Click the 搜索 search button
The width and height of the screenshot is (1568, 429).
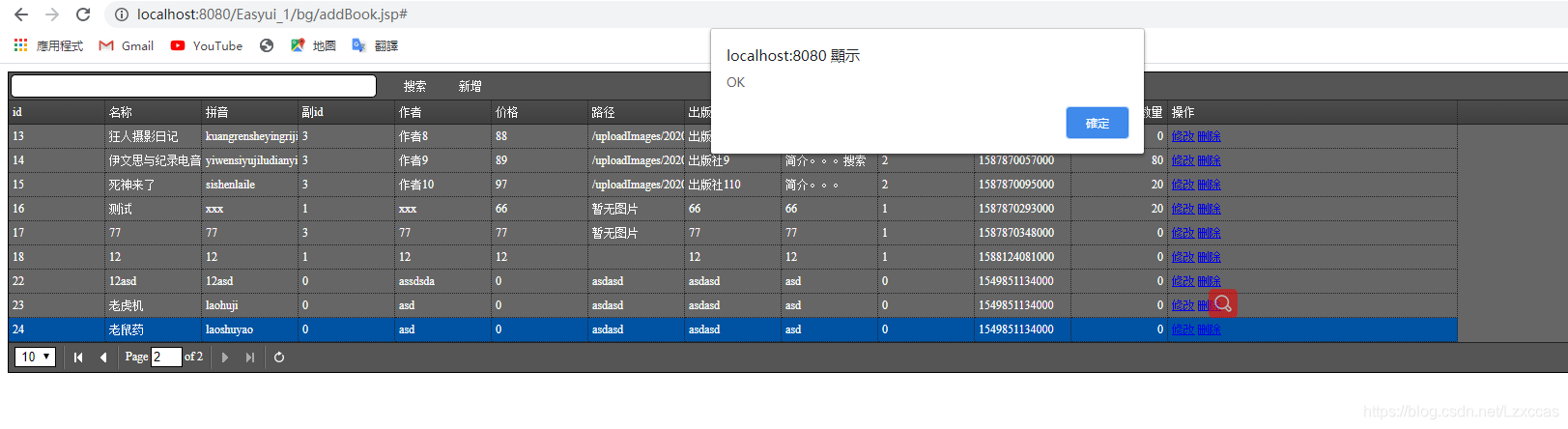[x=415, y=86]
